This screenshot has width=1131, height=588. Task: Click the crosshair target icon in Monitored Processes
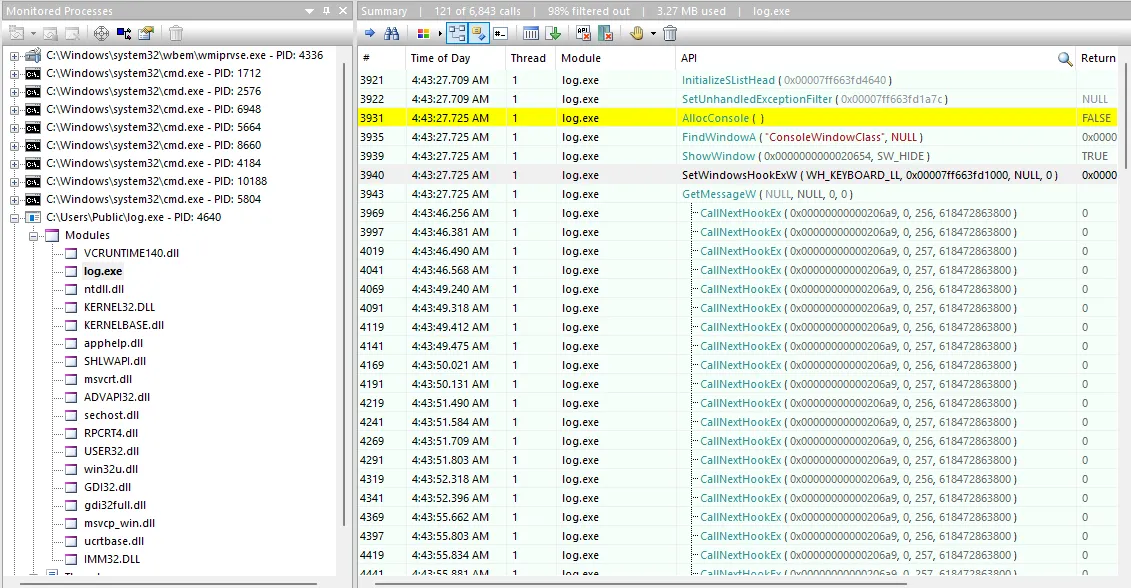tap(102, 33)
